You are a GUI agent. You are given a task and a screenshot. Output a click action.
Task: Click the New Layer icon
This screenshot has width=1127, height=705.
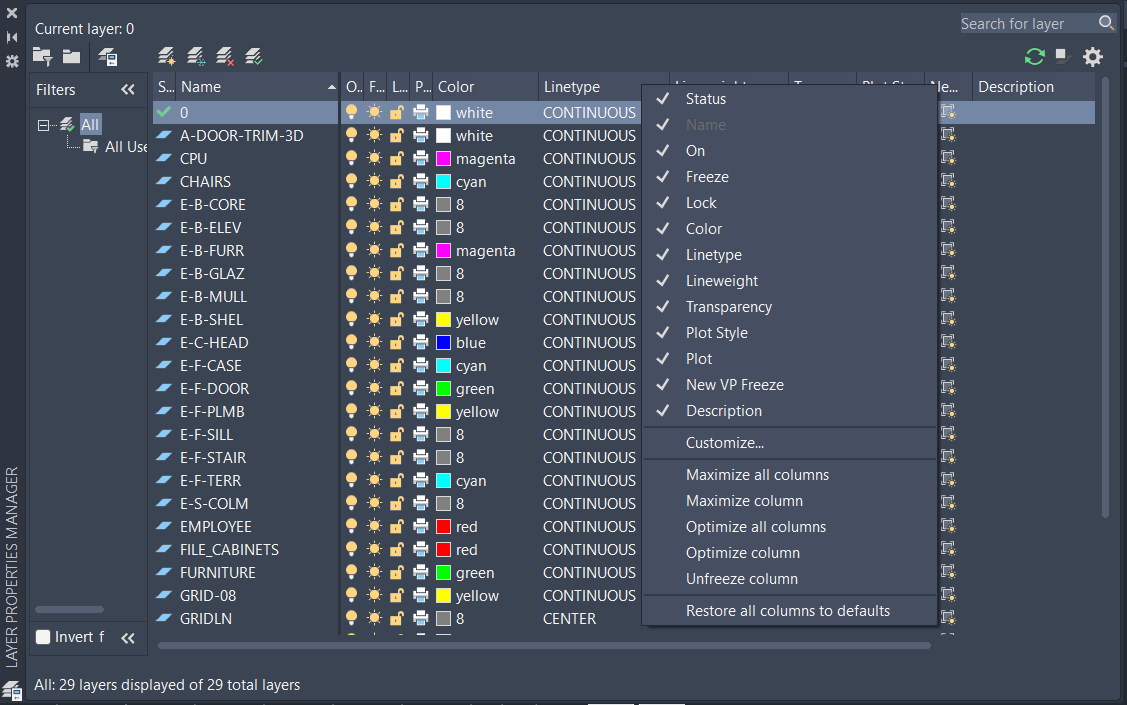pyautogui.click(x=167, y=56)
